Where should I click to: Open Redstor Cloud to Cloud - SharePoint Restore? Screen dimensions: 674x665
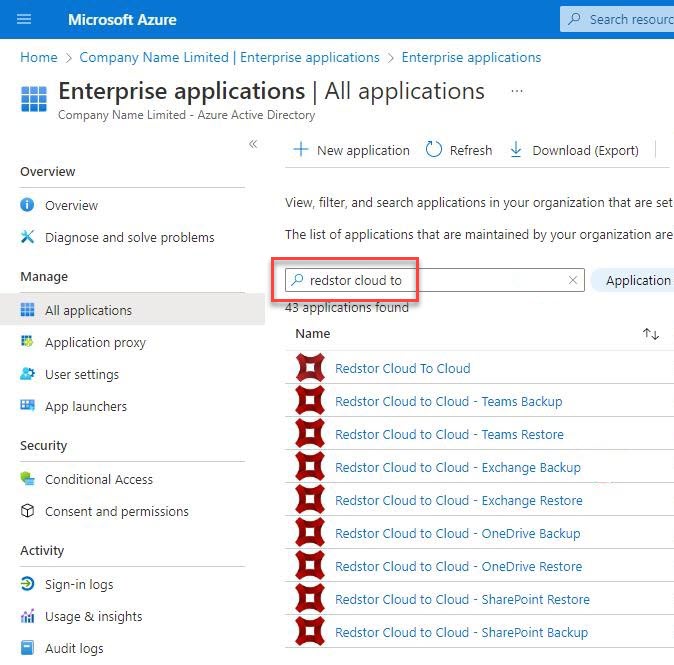point(462,599)
